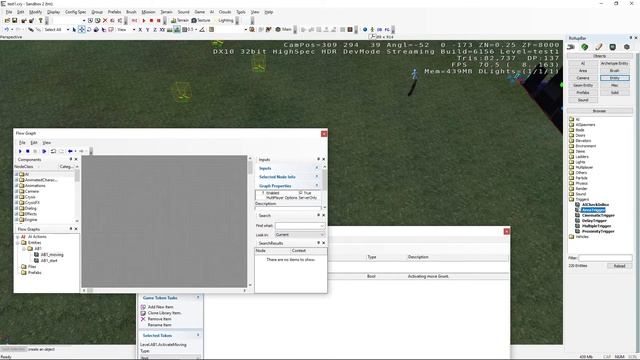The width and height of the screenshot is (640, 360).
Task: Activate the Move object tool
Action: (x=81, y=29)
